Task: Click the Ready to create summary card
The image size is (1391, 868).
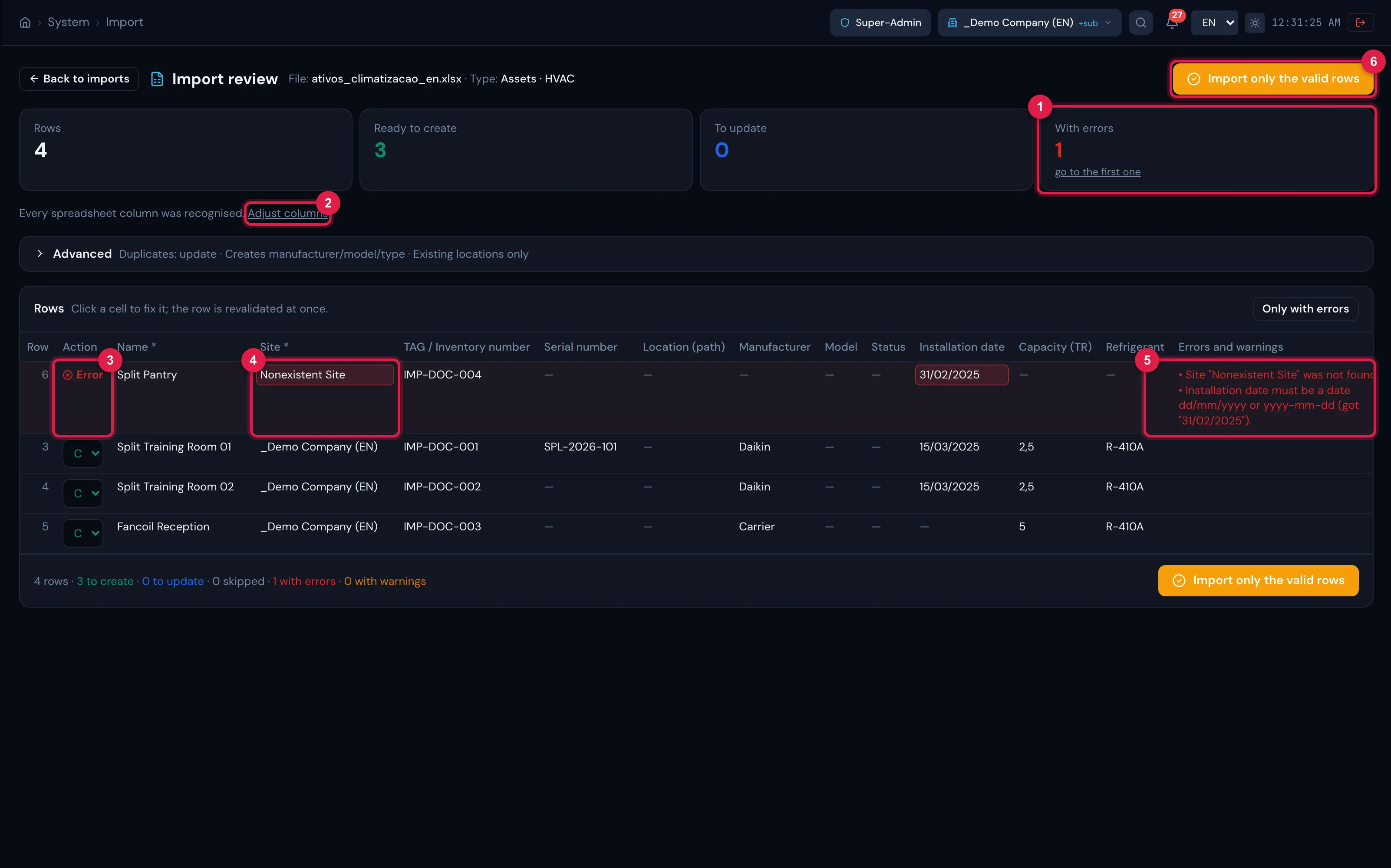Action: click(x=526, y=149)
